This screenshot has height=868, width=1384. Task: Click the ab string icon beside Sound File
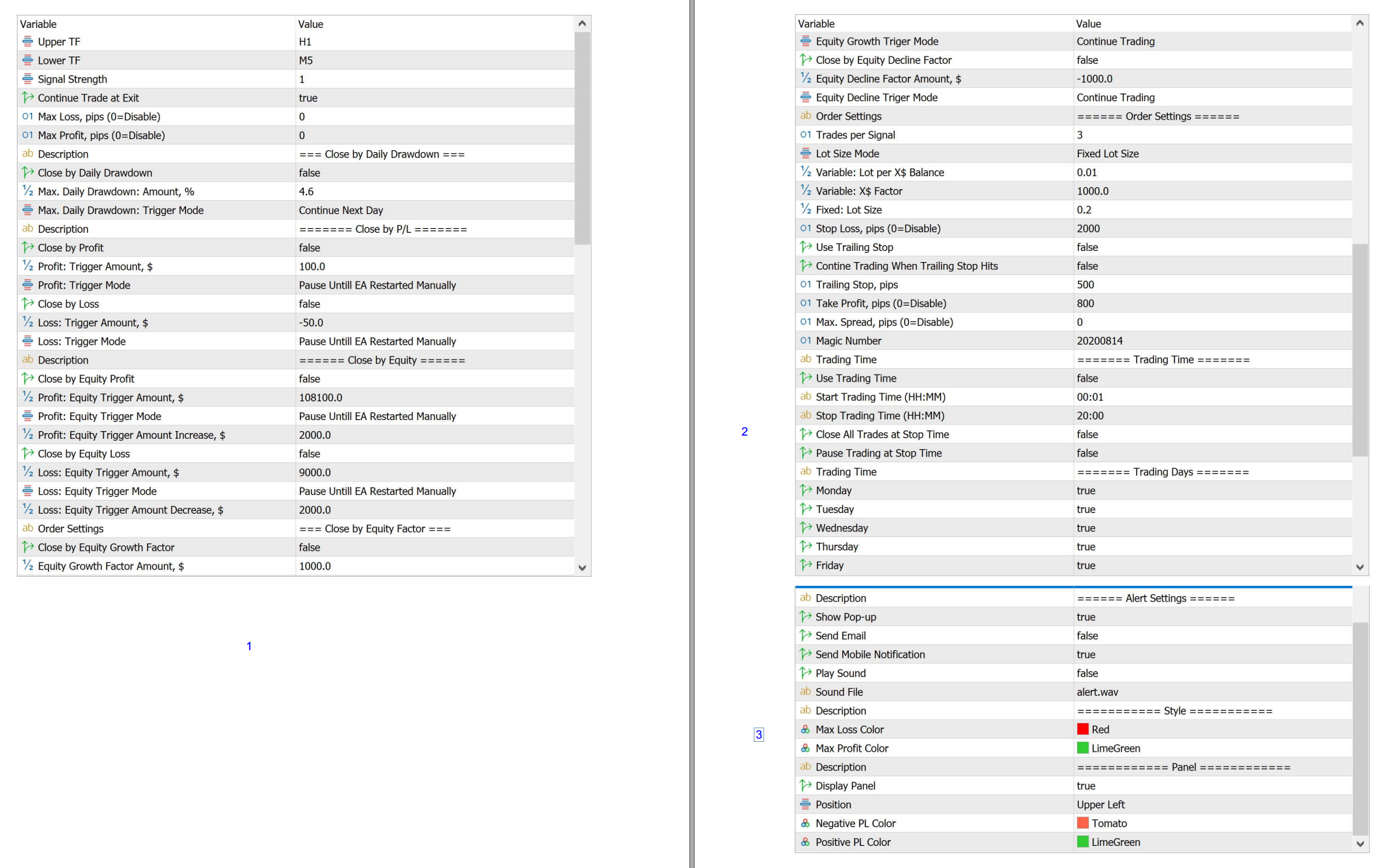tap(805, 691)
